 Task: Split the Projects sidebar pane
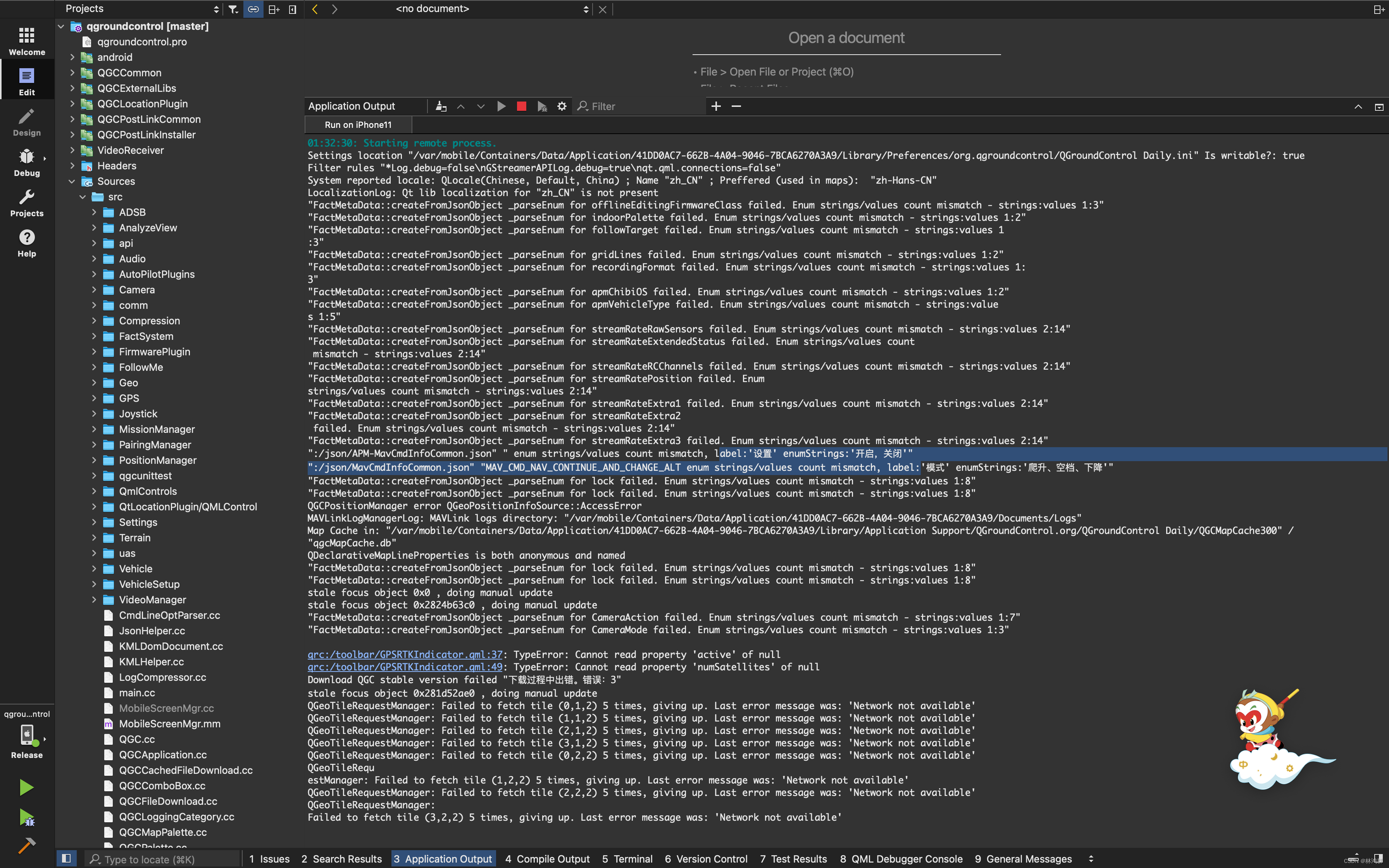click(274, 9)
